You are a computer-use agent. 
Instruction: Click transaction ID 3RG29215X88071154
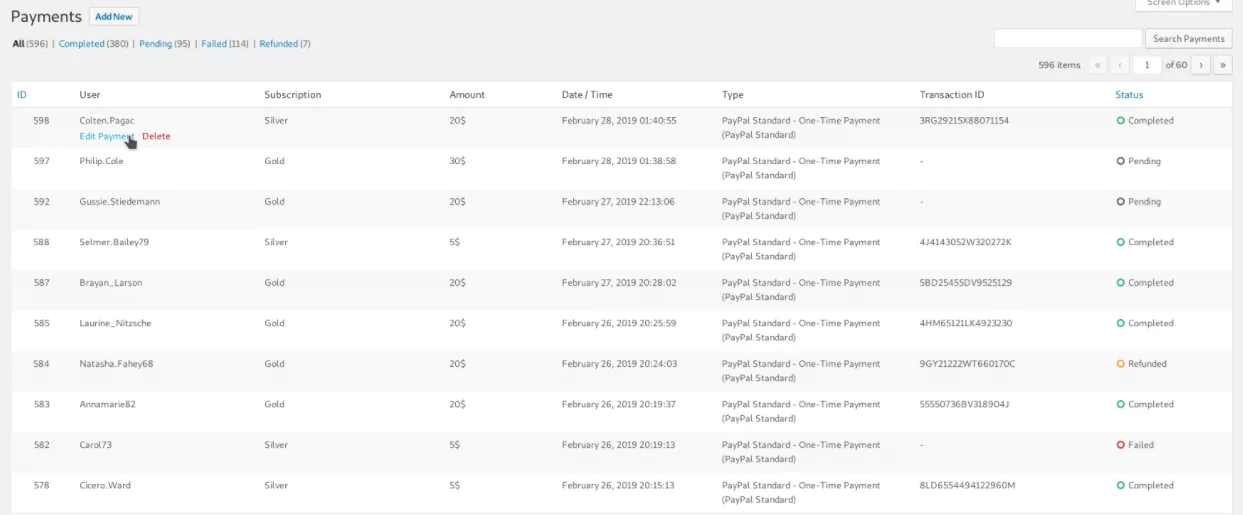(x=964, y=120)
